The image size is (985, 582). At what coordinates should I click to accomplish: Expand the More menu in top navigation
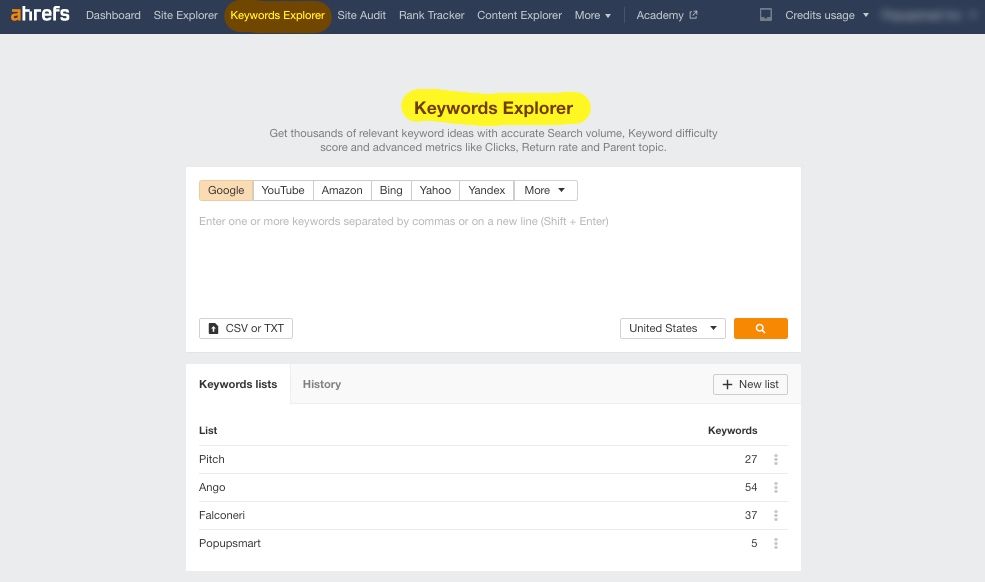[x=592, y=15]
